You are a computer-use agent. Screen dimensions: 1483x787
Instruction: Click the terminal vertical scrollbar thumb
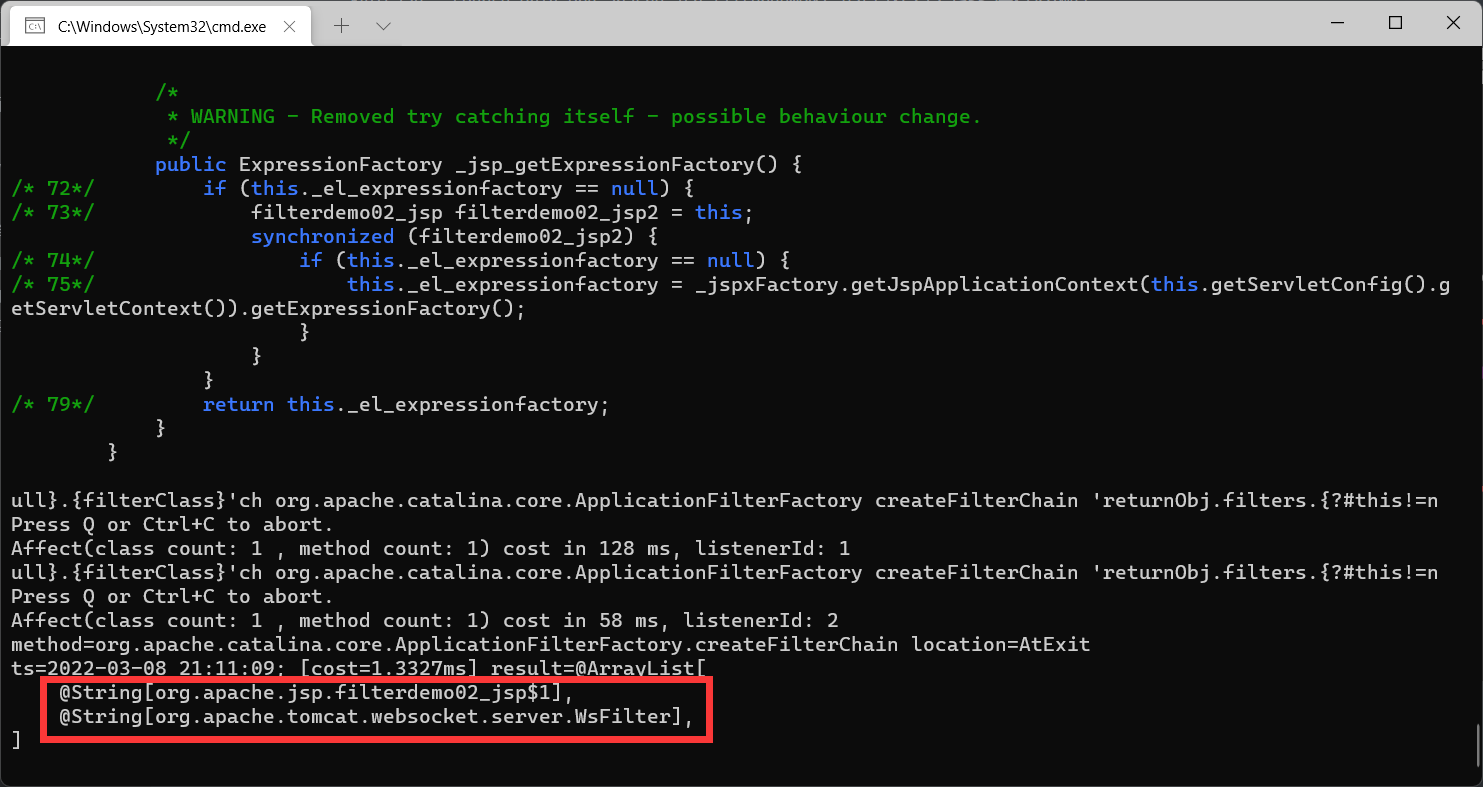click(1477, 747)
